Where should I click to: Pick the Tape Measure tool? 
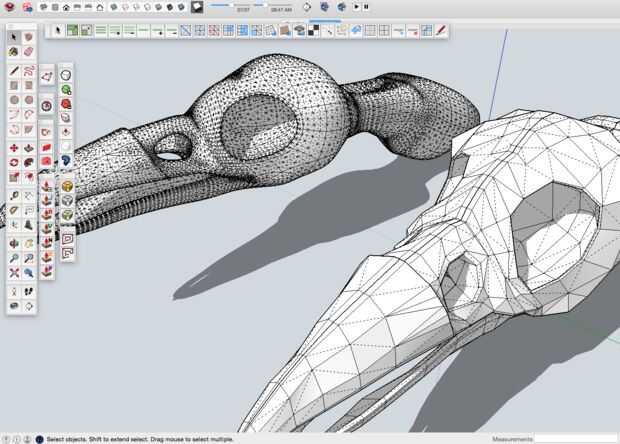tap(14, 194)
